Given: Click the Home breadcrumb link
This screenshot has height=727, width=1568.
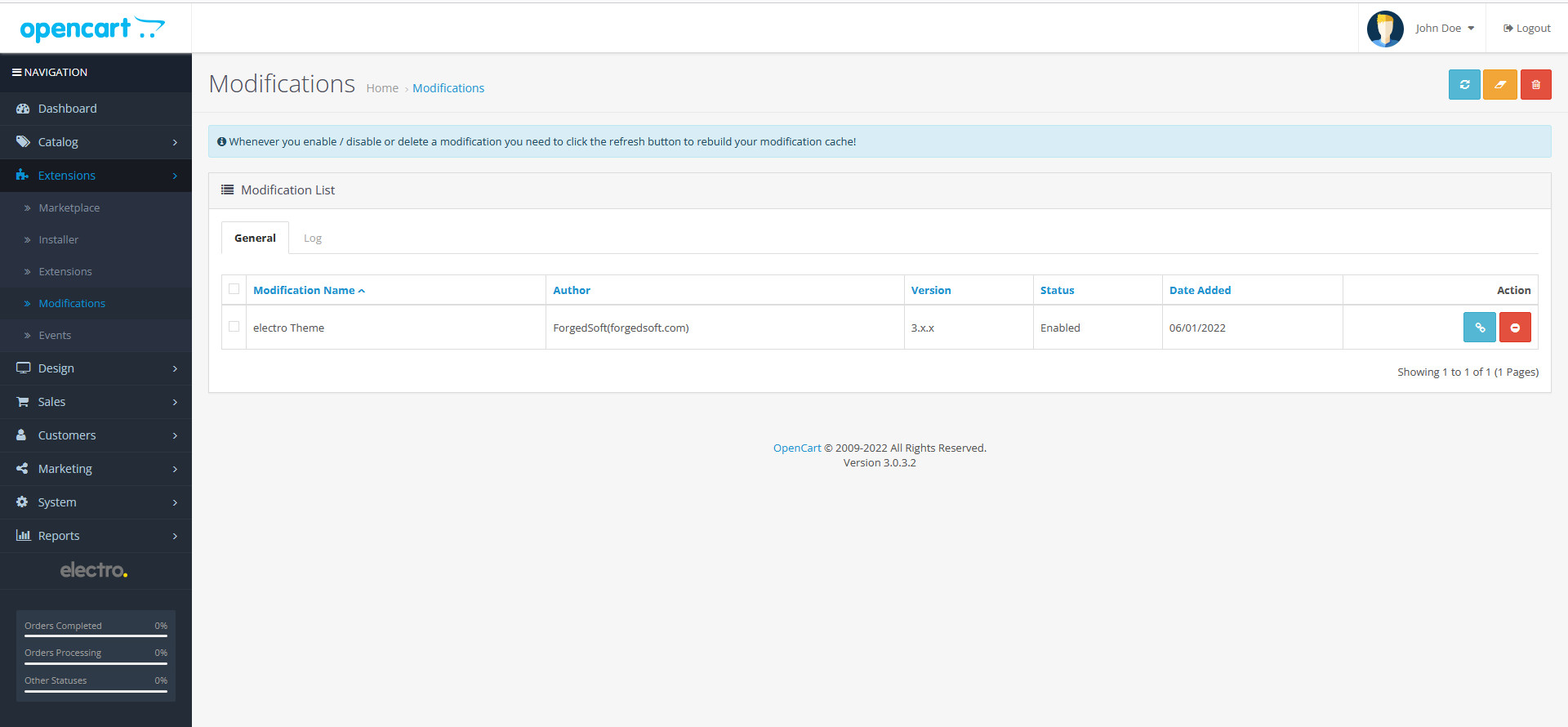Looking at the screenshot, I should coord(382,88).
